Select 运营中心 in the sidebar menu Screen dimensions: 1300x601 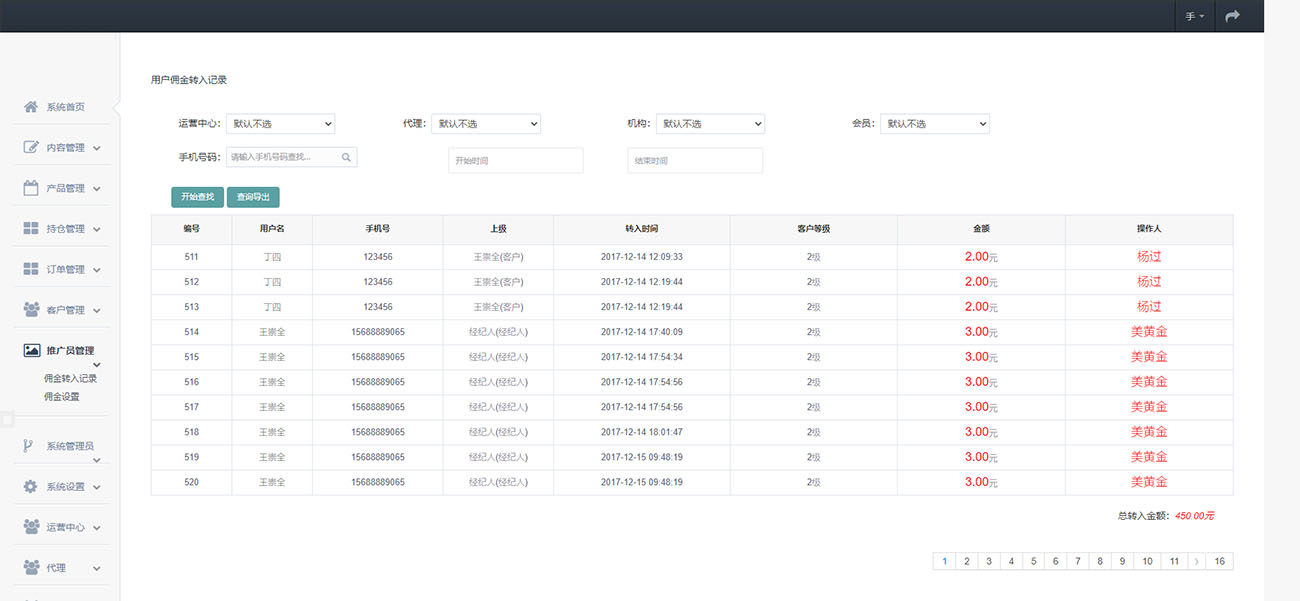tap(66, 527)
